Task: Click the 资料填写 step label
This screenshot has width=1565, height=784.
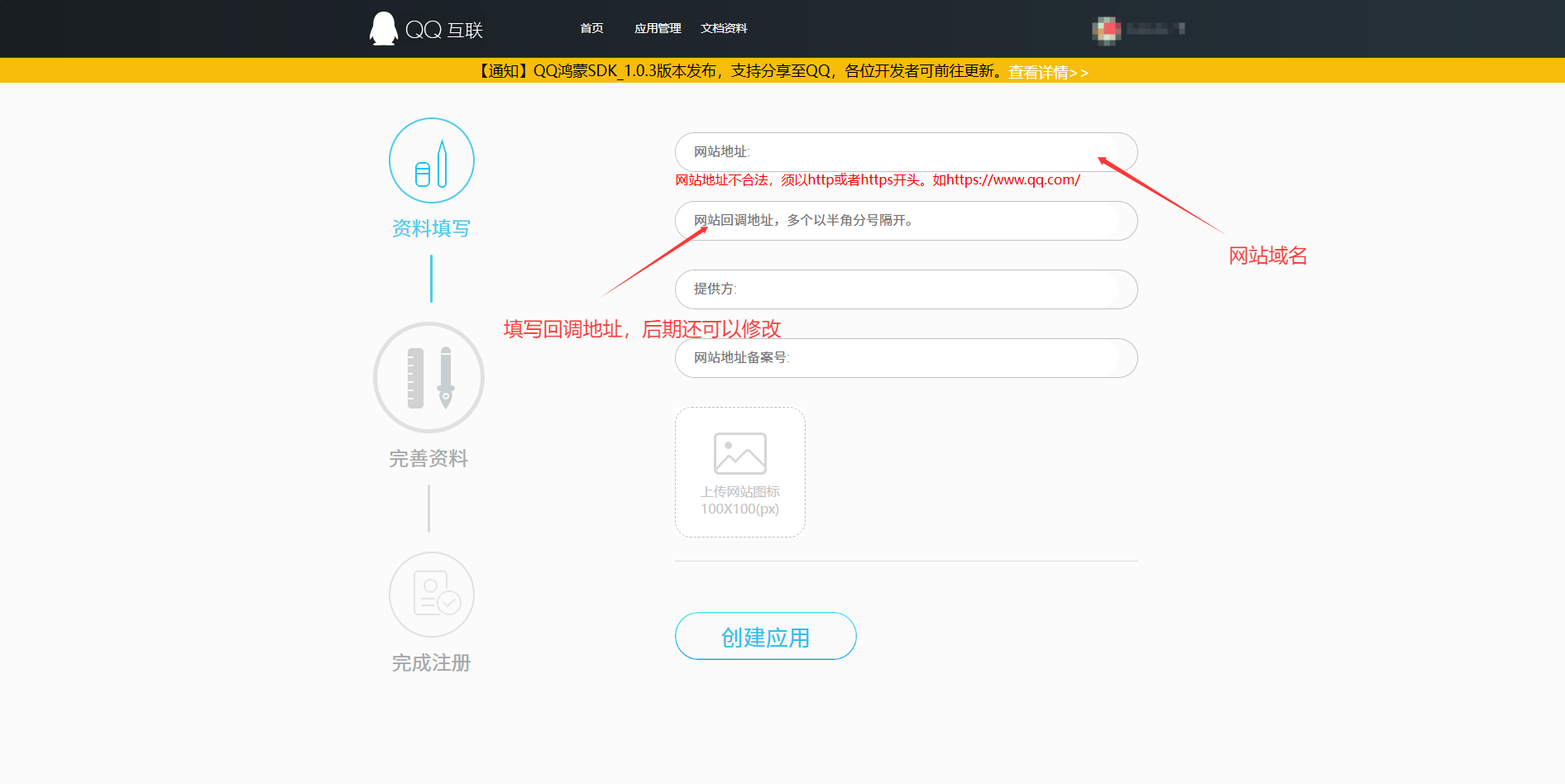Action: pos(431,228)
